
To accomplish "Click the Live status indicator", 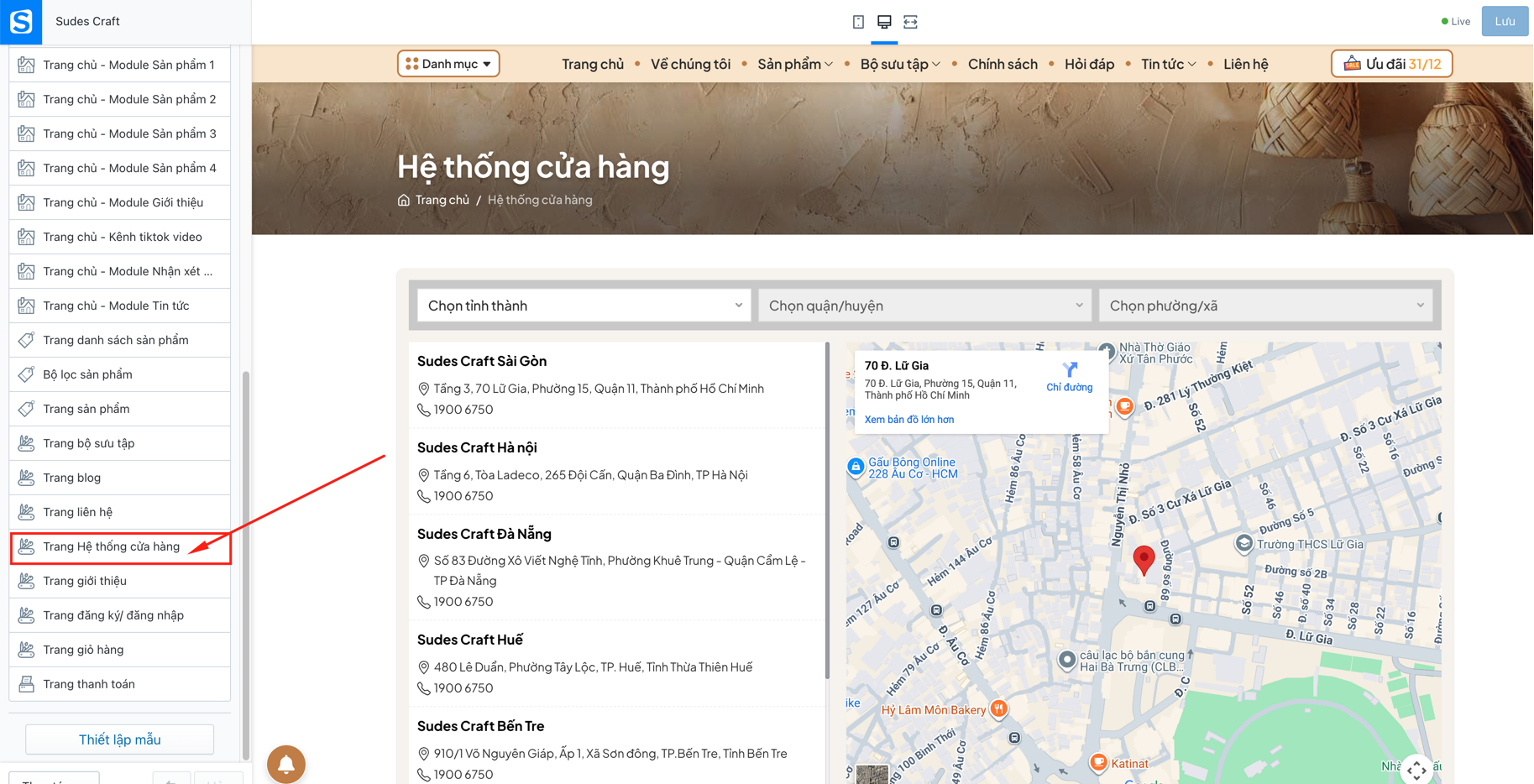I will pos(1456,22).
